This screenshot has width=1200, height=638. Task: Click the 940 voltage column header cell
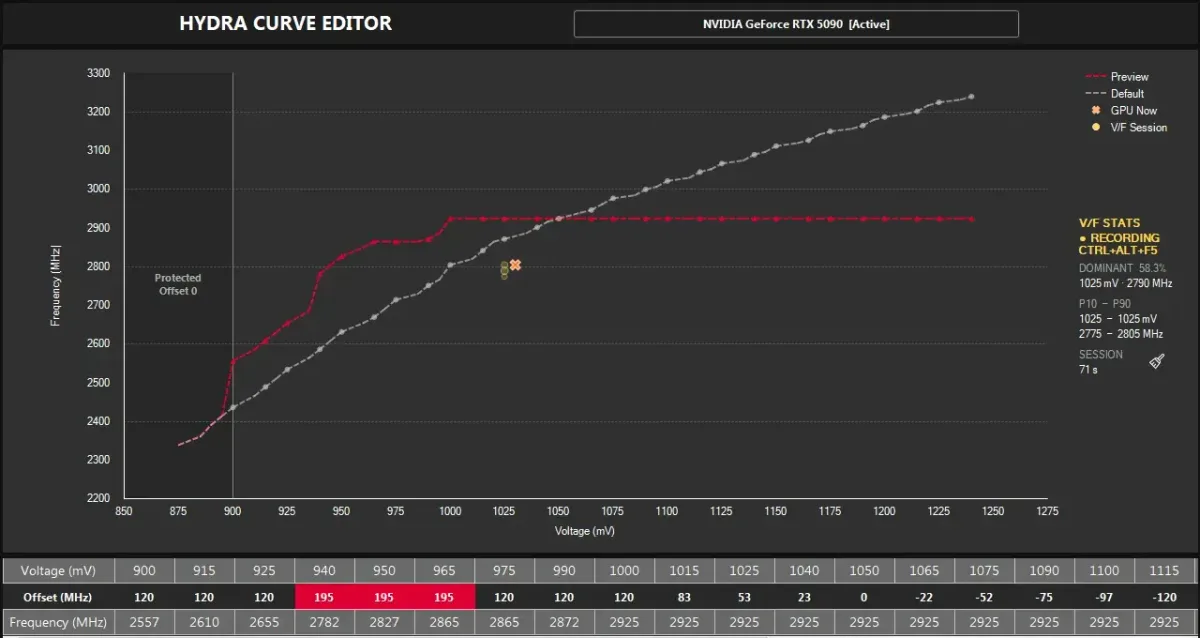pyautogui.click(x=325, y=570)
